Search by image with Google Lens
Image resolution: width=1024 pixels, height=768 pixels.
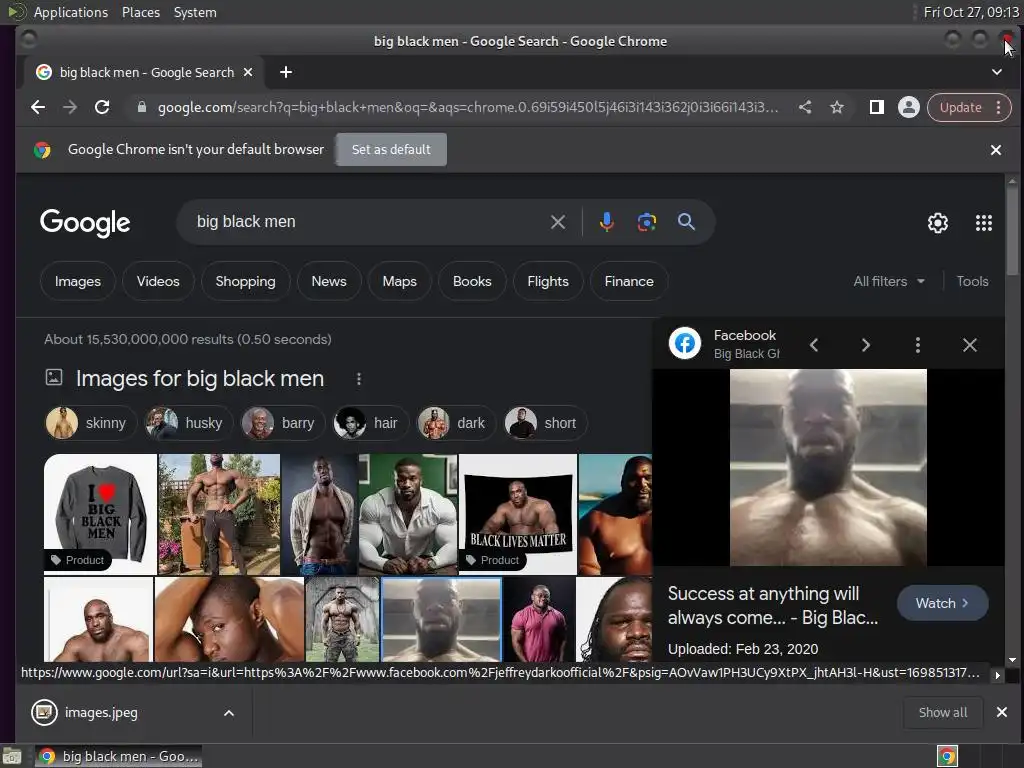click(x=647, y=222)
